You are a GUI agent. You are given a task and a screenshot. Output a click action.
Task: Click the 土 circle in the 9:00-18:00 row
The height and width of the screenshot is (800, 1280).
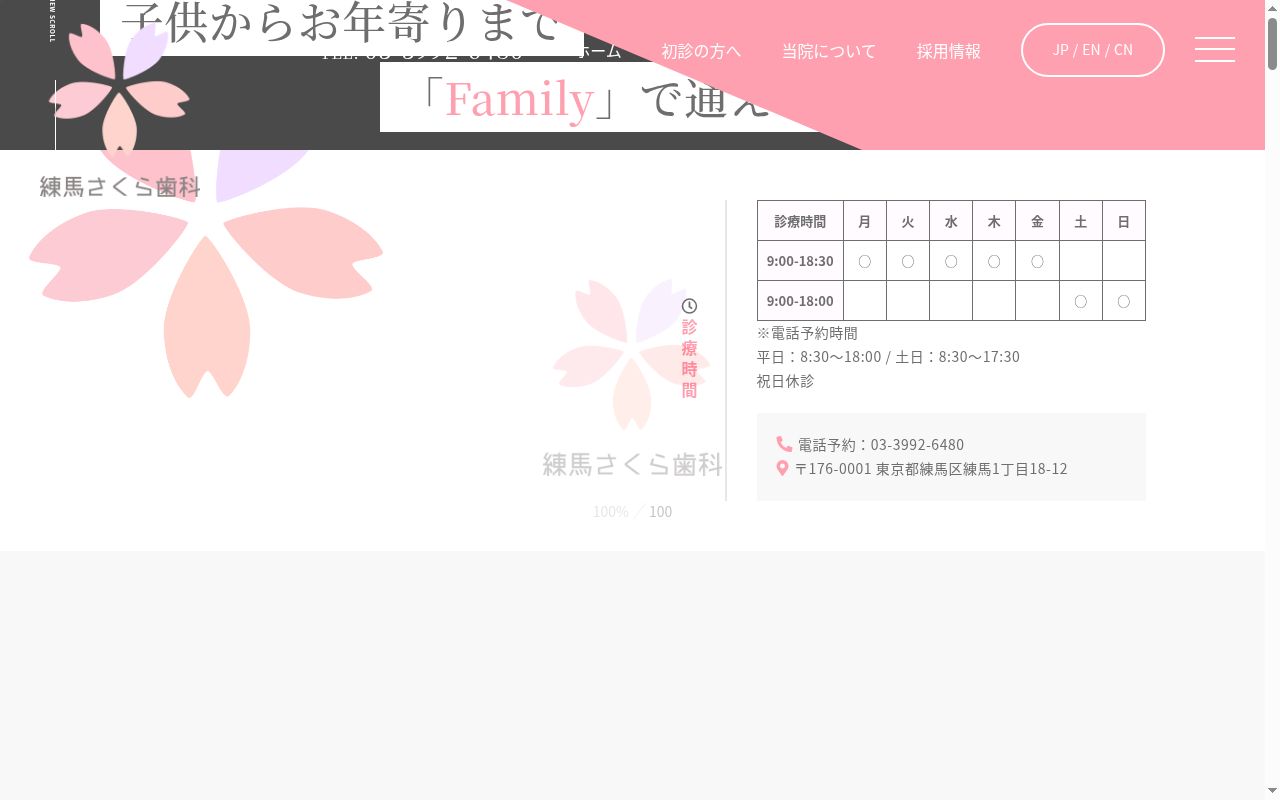1081,301
